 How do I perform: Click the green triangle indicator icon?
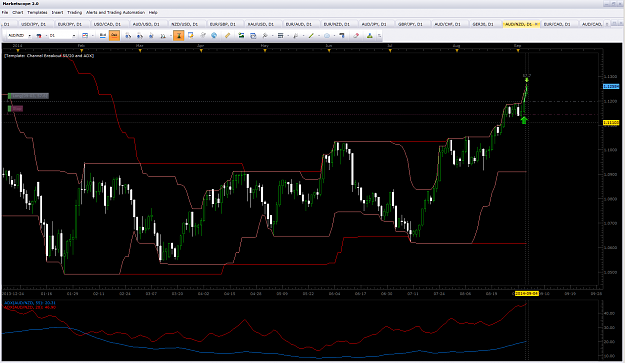[369, 35]
